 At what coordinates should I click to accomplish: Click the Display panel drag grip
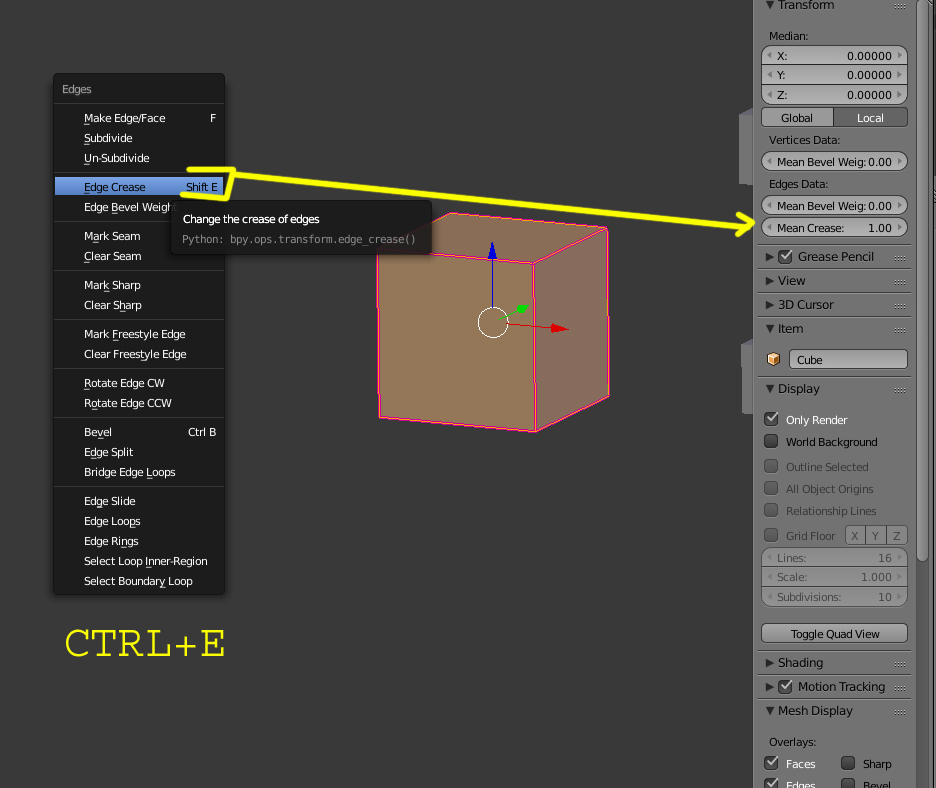click(x=900, y=390)
